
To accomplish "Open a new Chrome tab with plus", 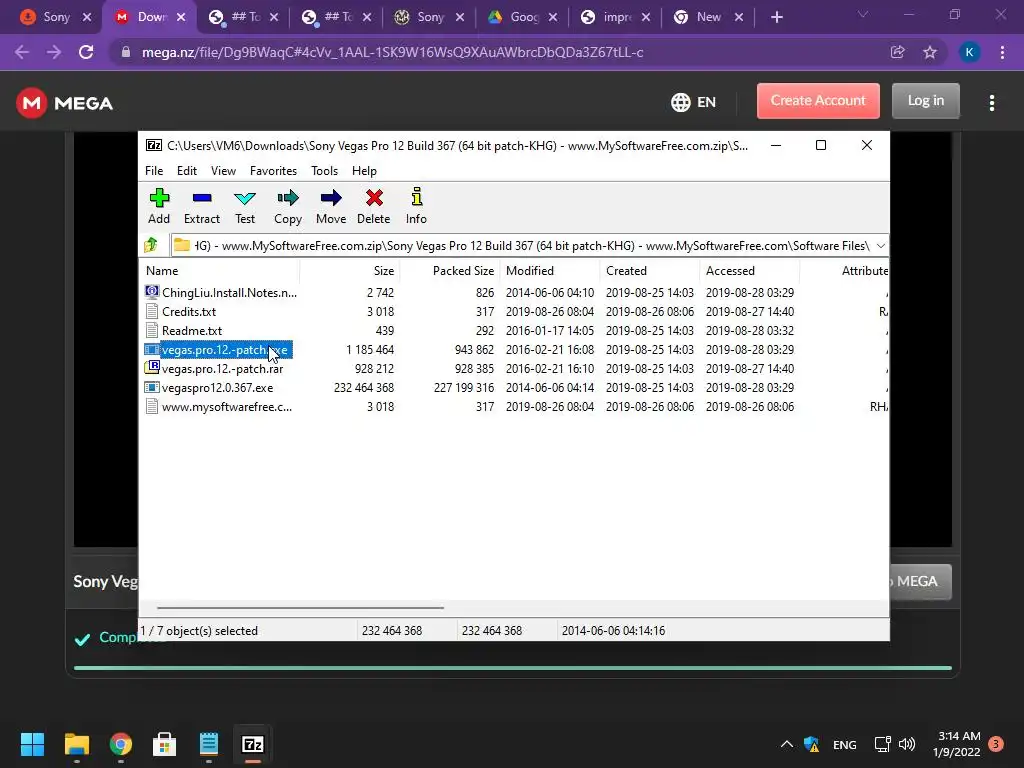I will click(776, 17).
